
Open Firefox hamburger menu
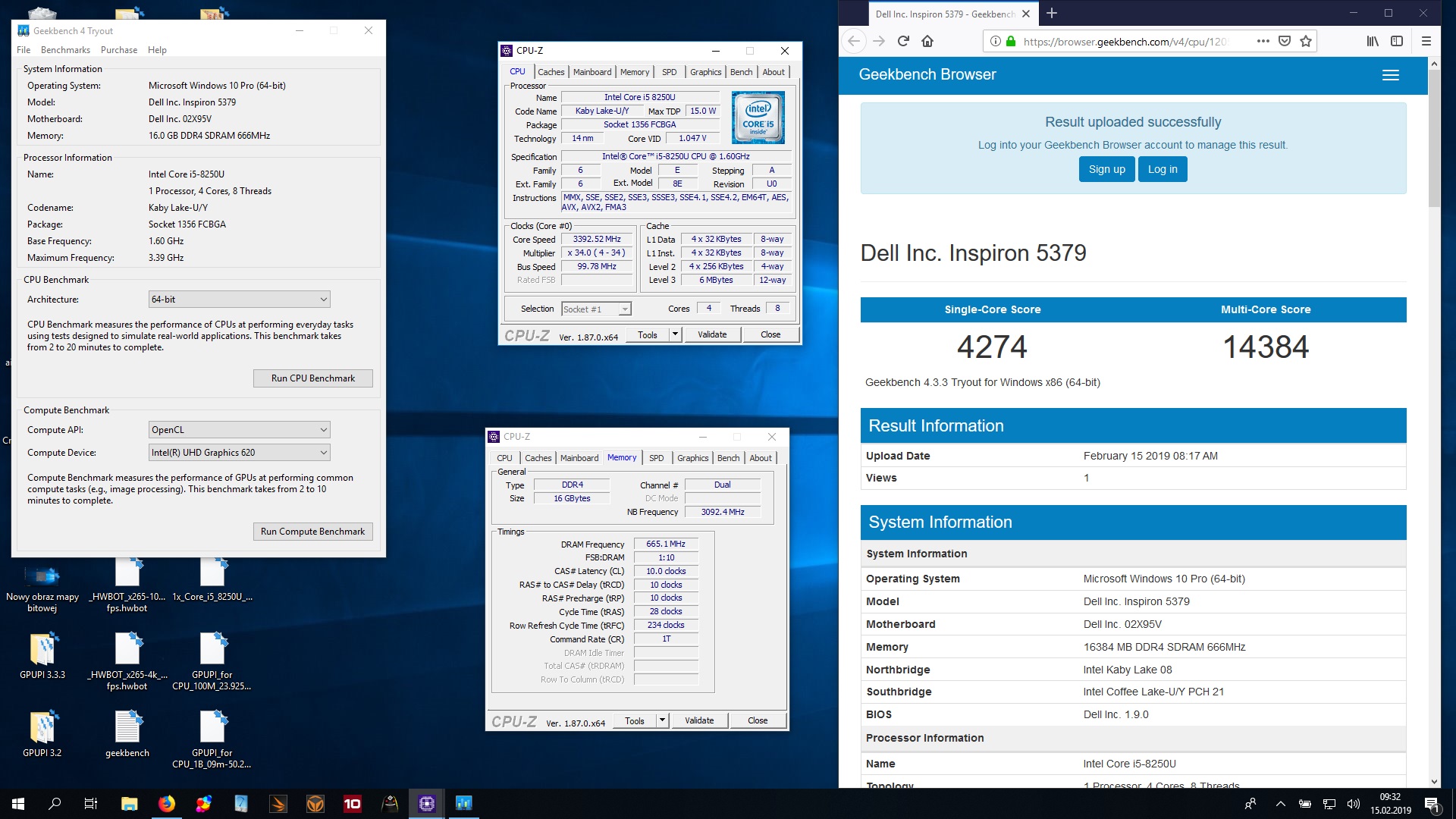(1426, 41)
